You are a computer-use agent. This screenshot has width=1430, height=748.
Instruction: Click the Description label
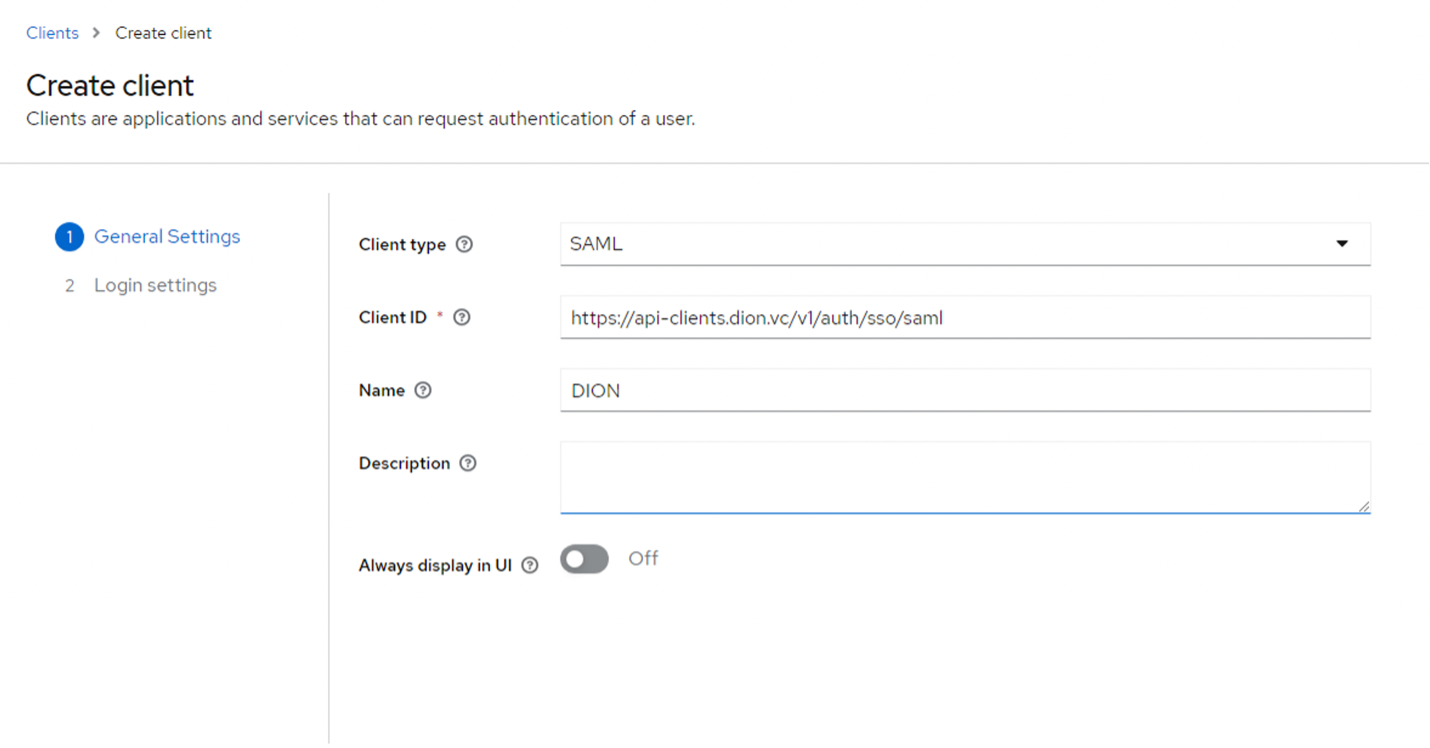coord(404,463)
